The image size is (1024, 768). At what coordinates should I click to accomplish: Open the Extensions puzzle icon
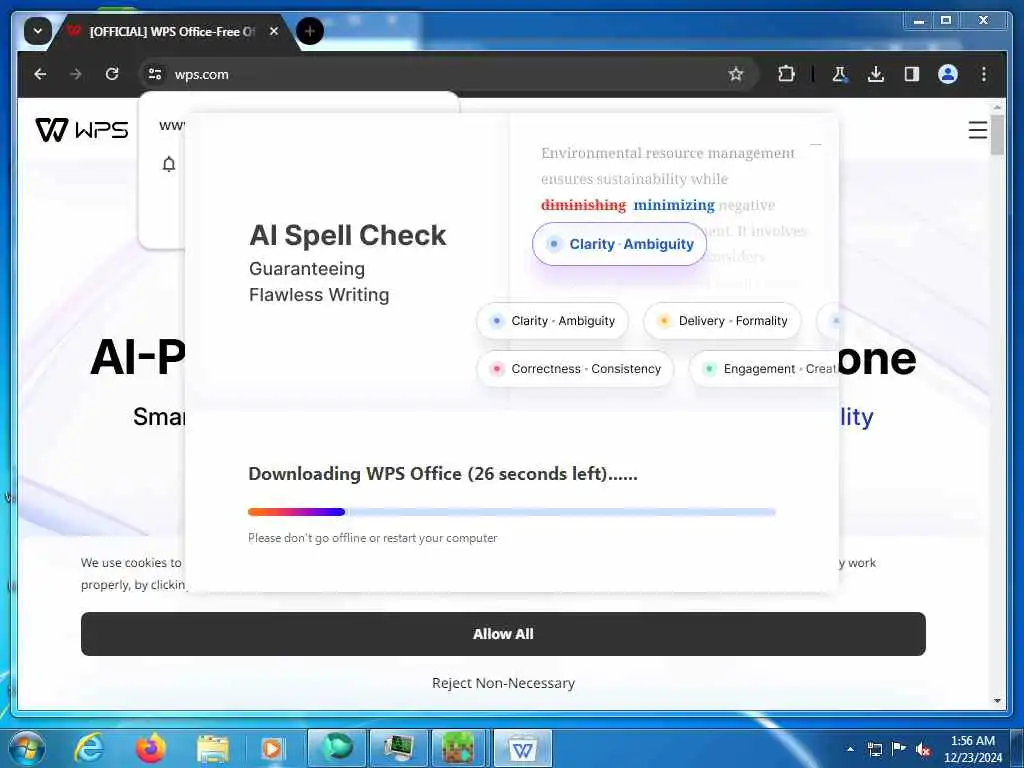click(786, 74)
